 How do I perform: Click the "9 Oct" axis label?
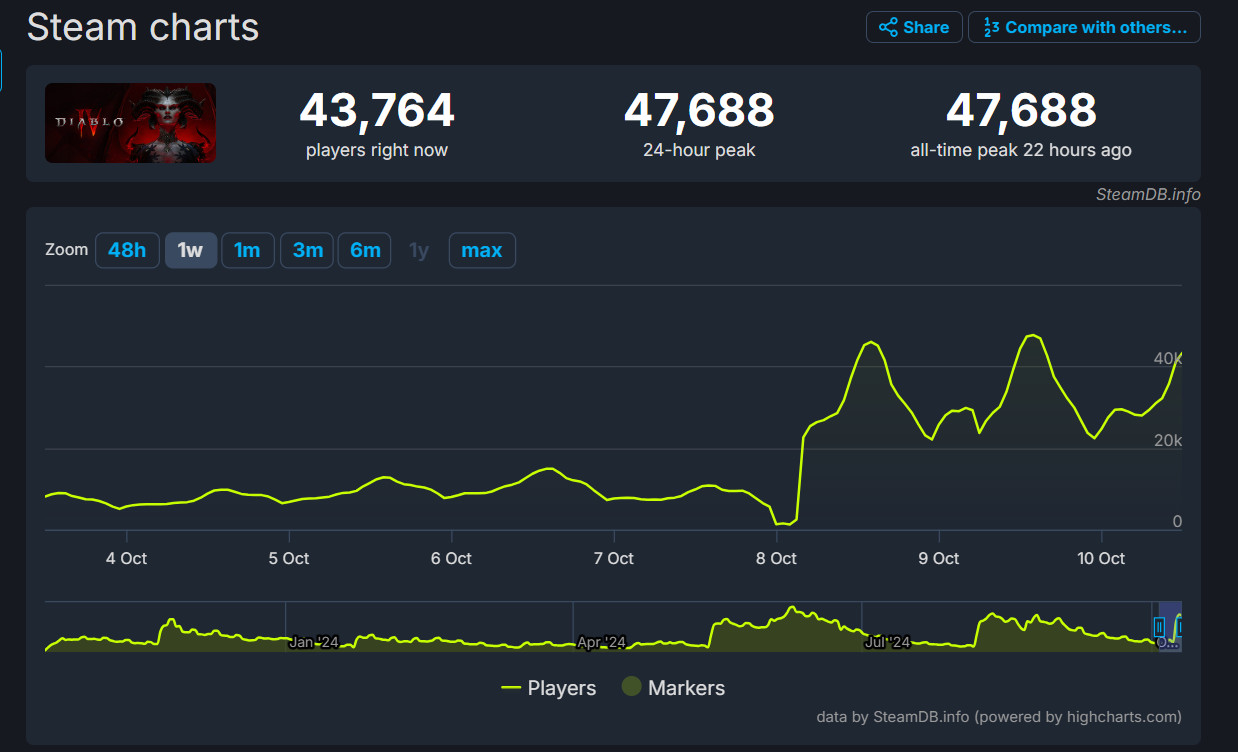pyautogui.click(x=938, y=558)
